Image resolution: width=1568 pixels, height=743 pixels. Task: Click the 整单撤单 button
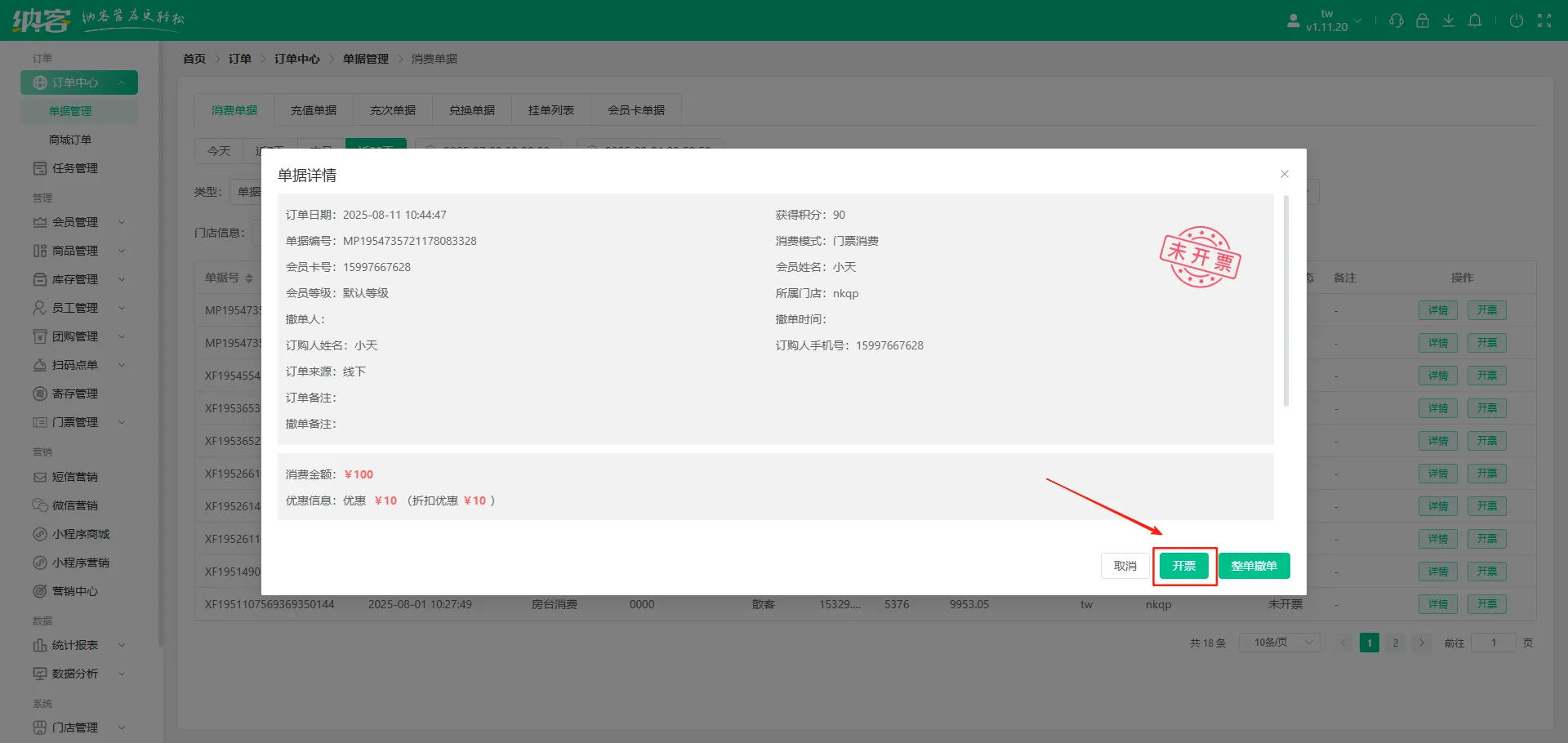[1254, 566]
